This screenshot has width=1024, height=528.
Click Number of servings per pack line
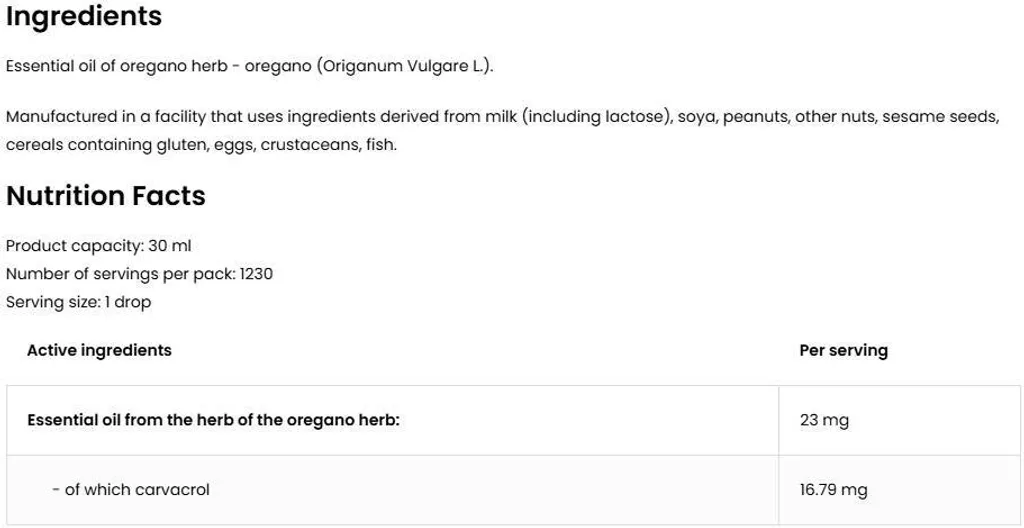pyautogui.click(x=139, y=274)
